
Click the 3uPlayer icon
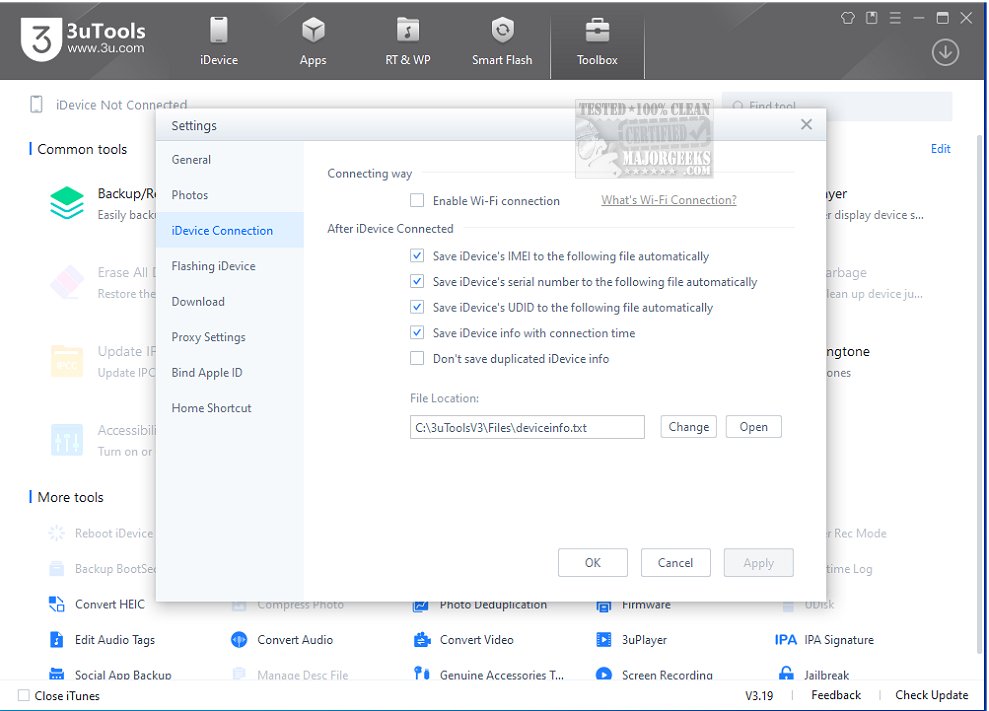tap(604, 640)
